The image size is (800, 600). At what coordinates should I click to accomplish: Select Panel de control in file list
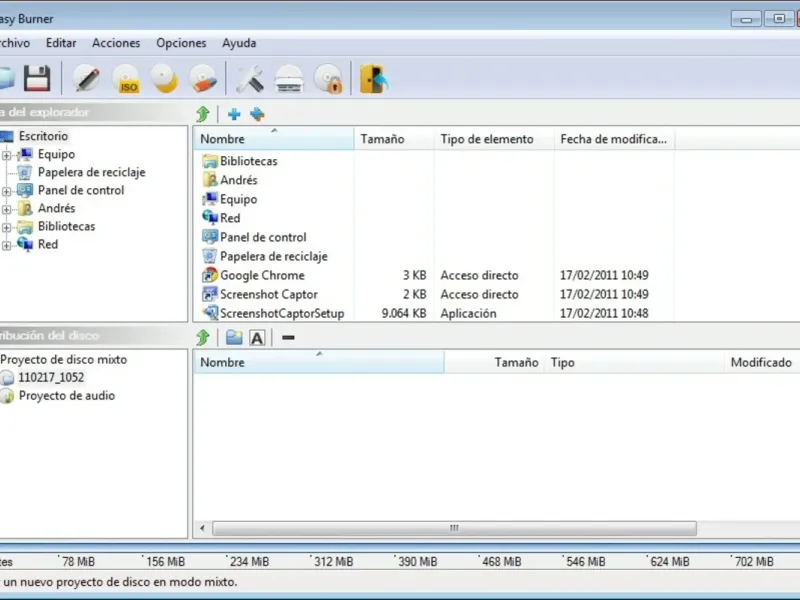tap(263, 237)
